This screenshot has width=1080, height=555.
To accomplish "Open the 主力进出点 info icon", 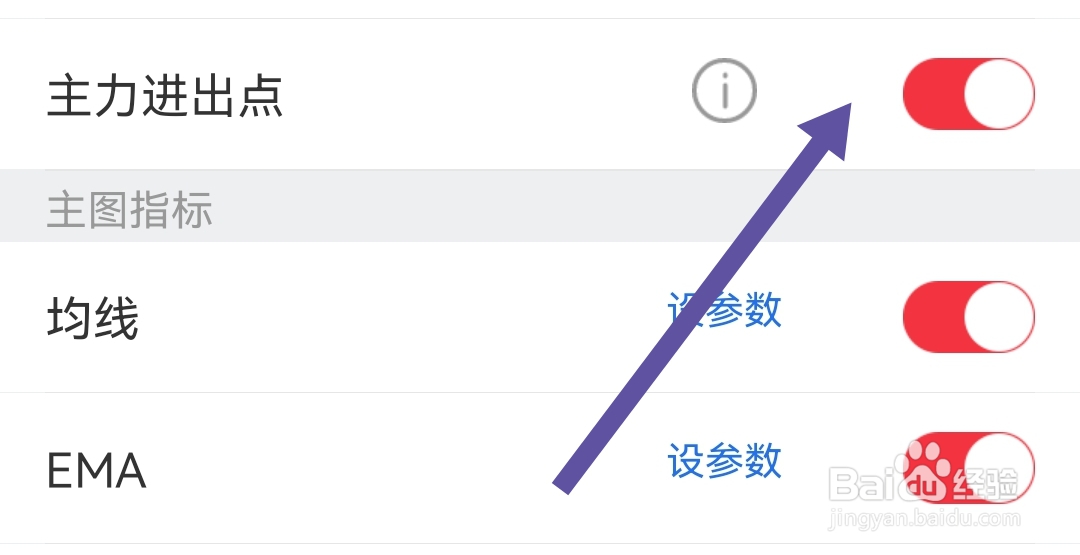I will (x=724, y=94).
